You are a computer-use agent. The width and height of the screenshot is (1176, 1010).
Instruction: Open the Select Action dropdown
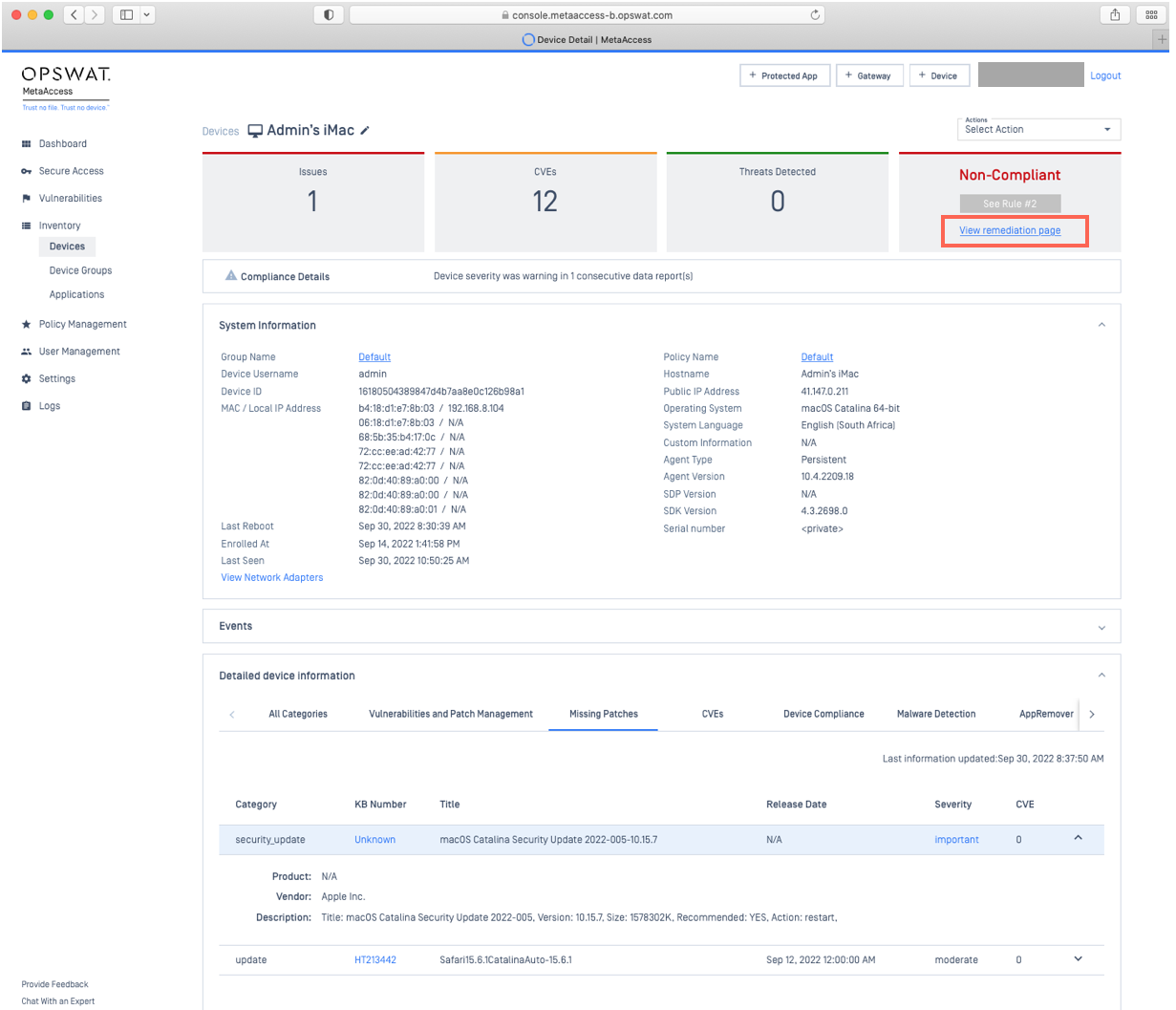point(1038,129)
